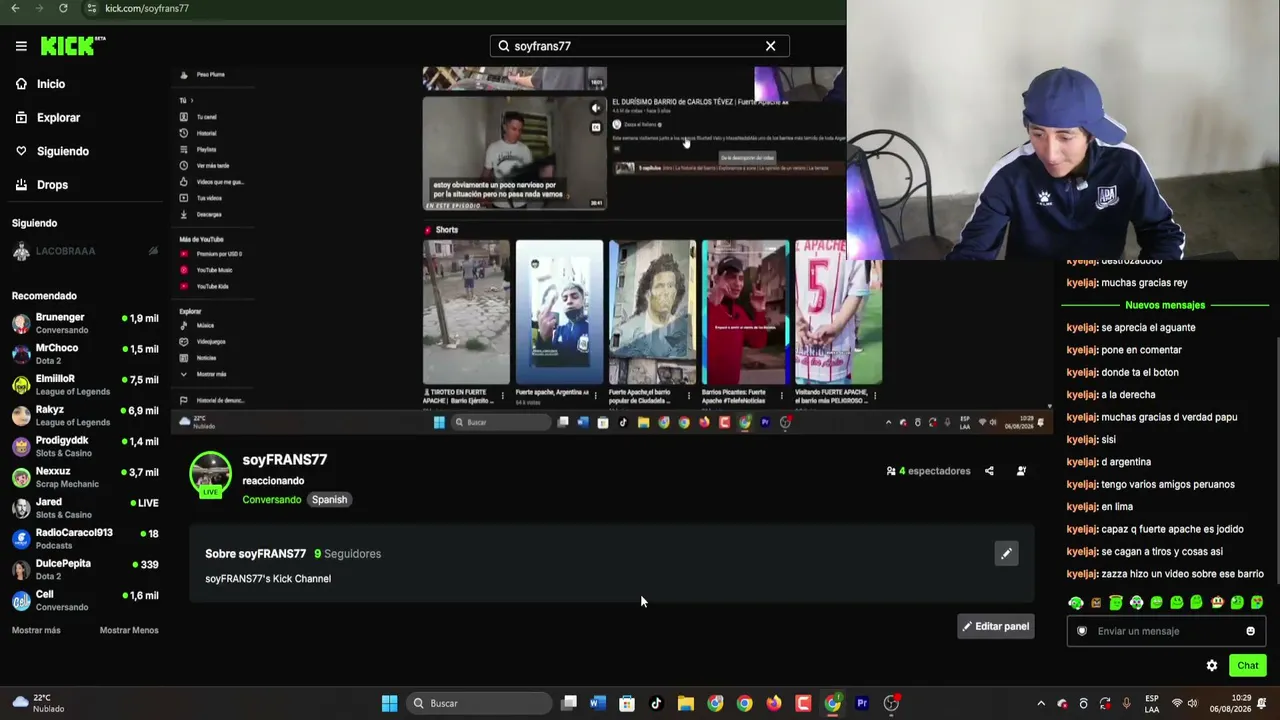Open the emoji picker in chat
The height and width of the screenshot is (720, 1280).
point(1250,631)
